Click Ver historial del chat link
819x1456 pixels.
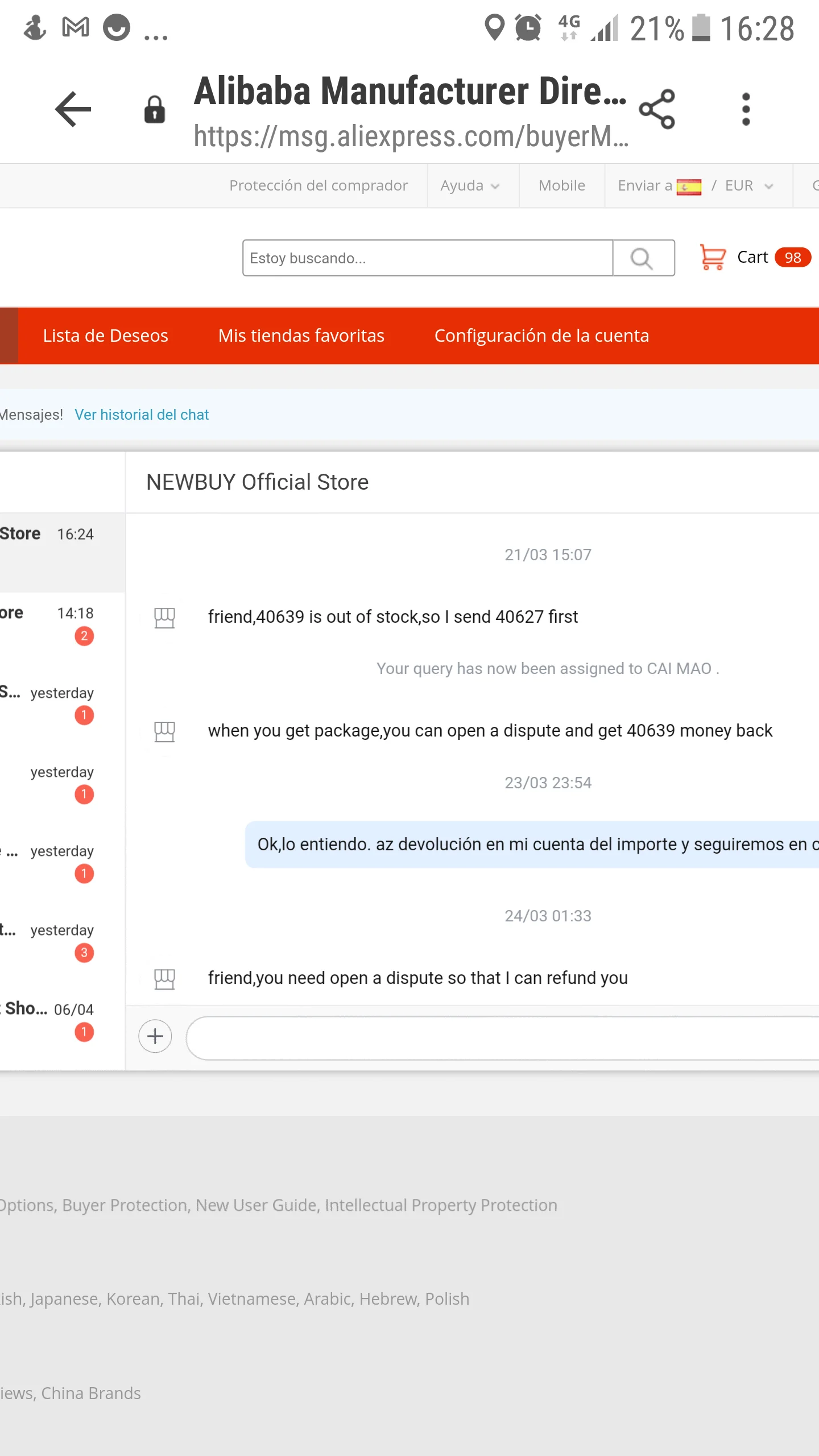coord(142,415)
